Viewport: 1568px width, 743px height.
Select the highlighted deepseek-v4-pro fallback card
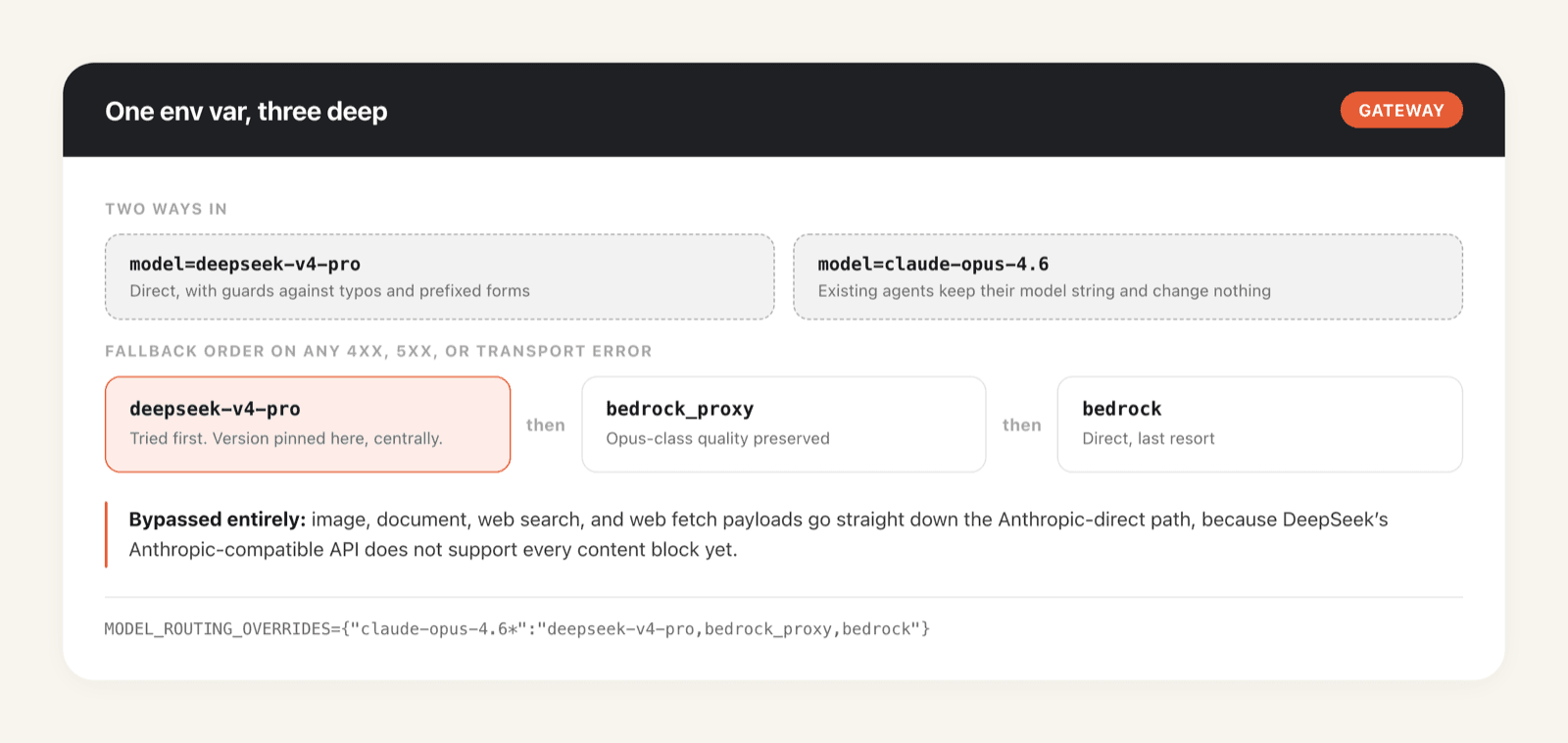(308, 424)
